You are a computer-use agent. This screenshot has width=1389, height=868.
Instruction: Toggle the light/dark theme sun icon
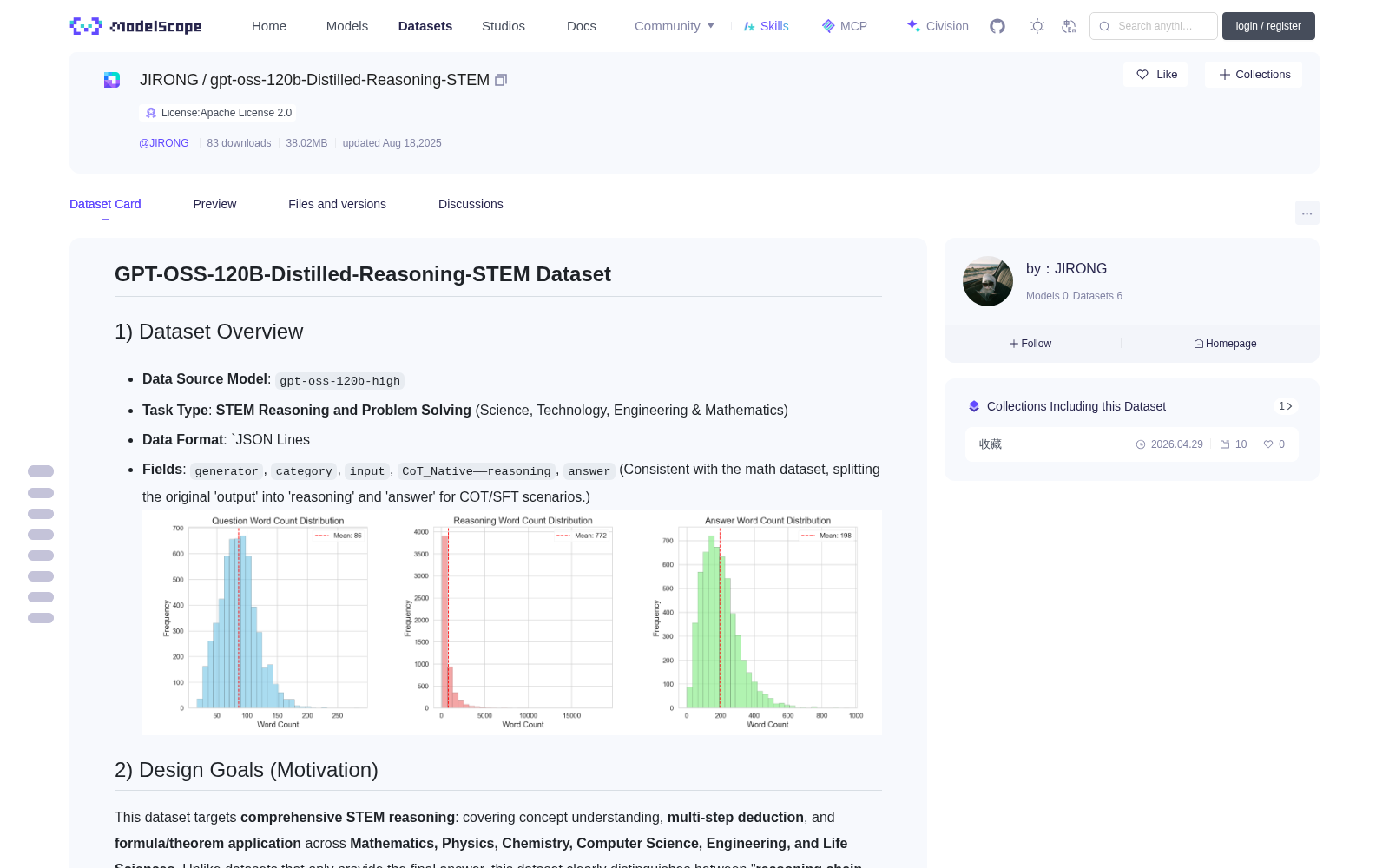1037,26
